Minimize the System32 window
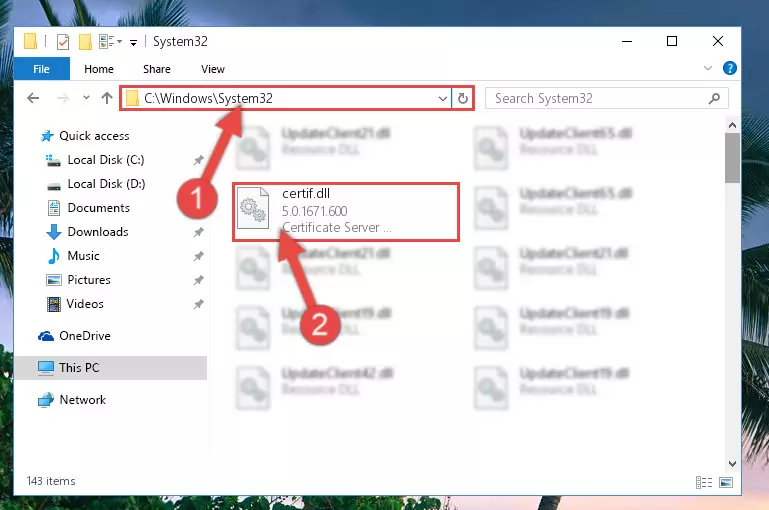769x510 pixels. click(627, 42)
